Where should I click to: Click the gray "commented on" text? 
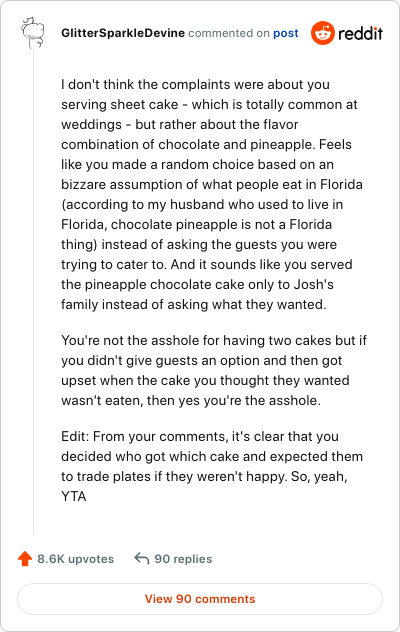[x=229, y=33]
